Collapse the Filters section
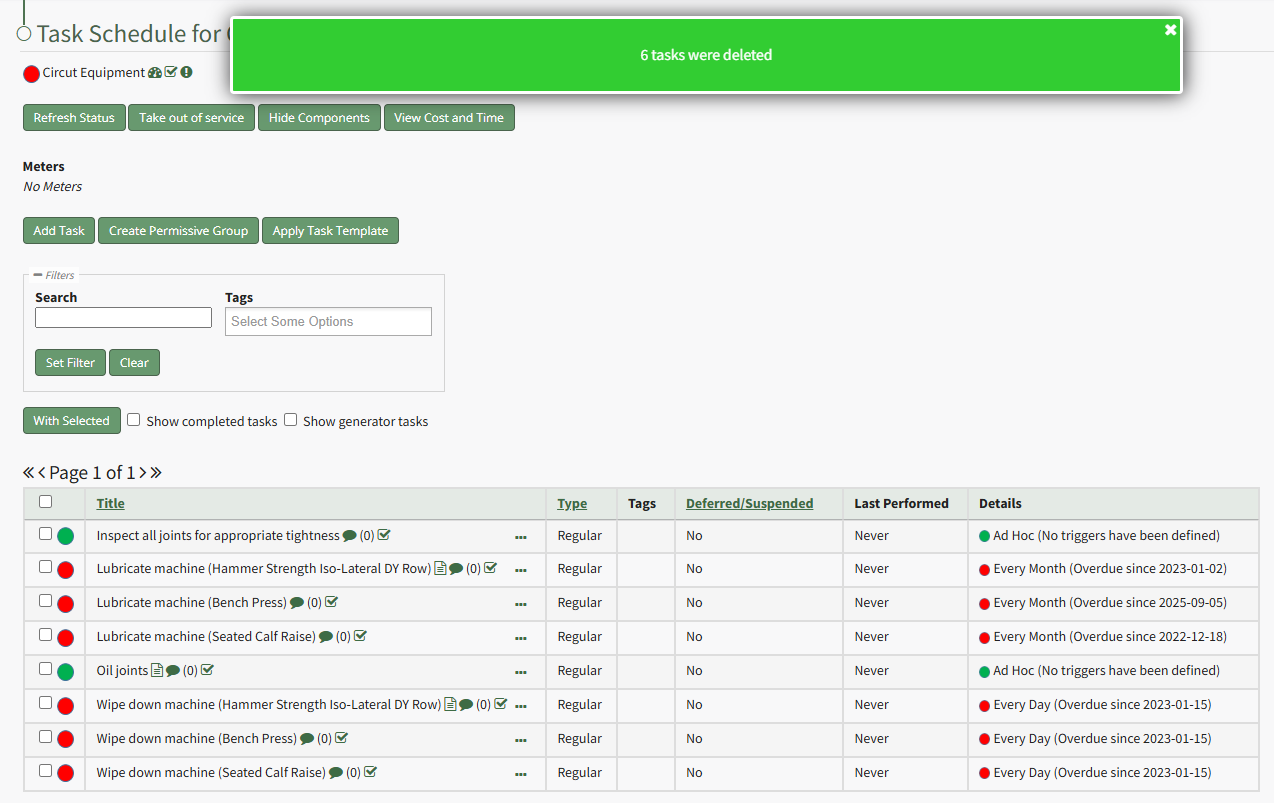This screenshot has width=1274, height=803. click(x=38, y=275)
